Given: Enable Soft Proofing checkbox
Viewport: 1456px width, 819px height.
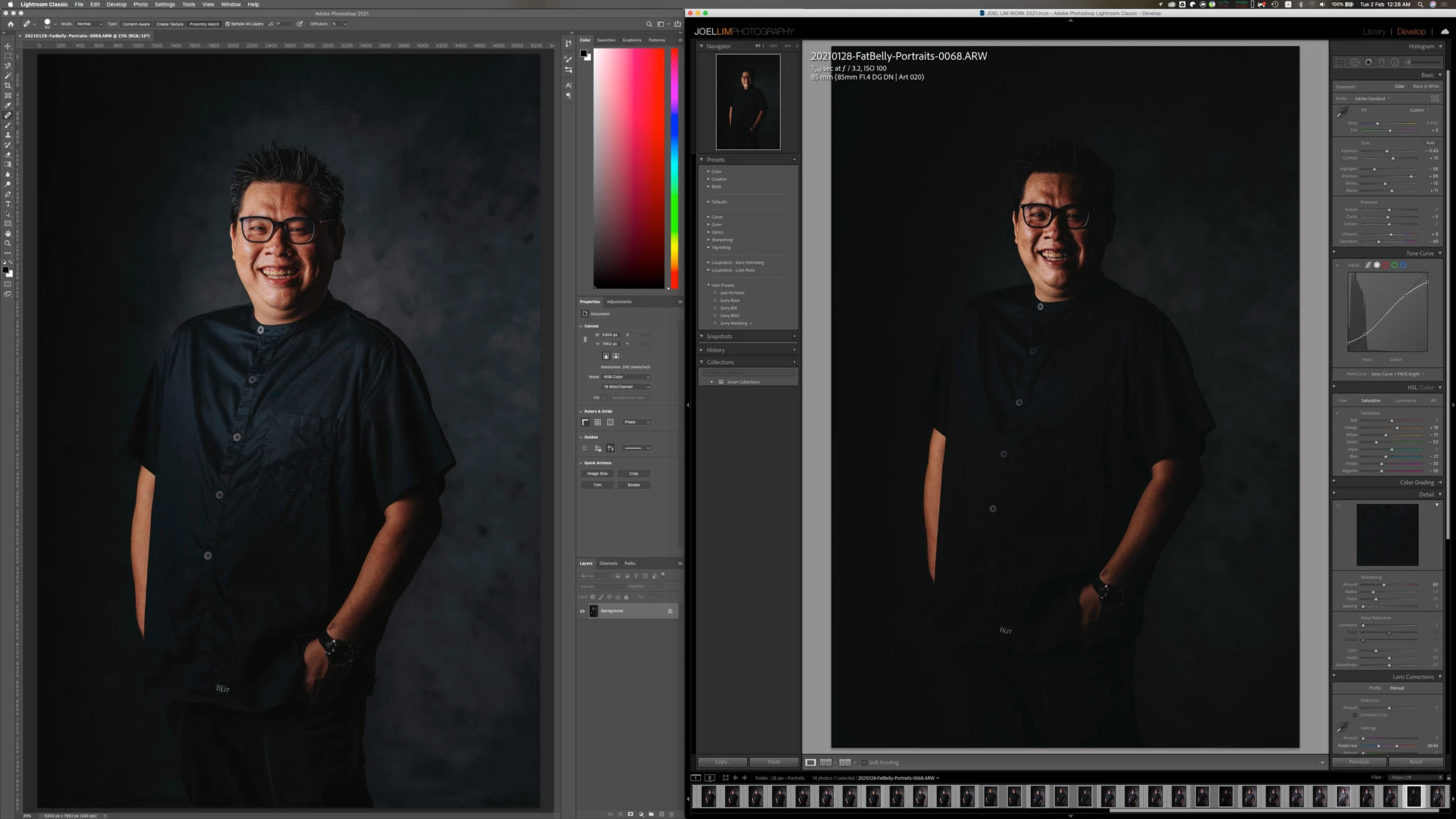Looking at the screenshot, I should (x=864, y=762).
